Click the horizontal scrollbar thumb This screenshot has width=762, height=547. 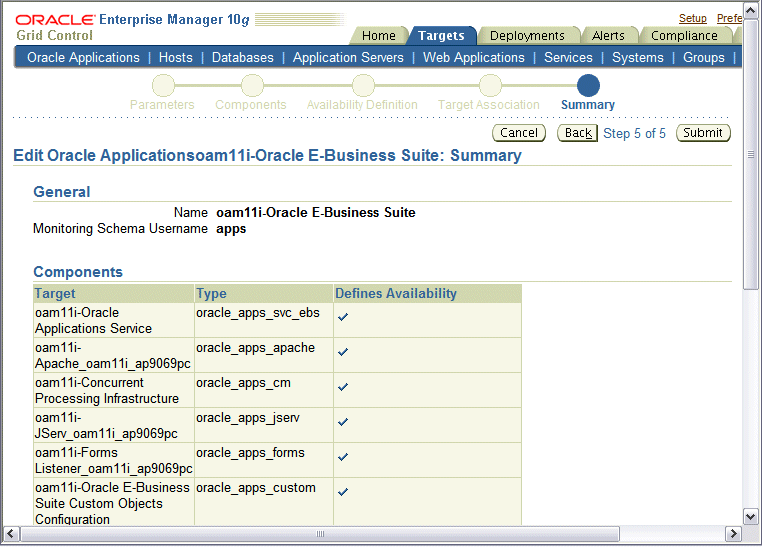(320, 534)
